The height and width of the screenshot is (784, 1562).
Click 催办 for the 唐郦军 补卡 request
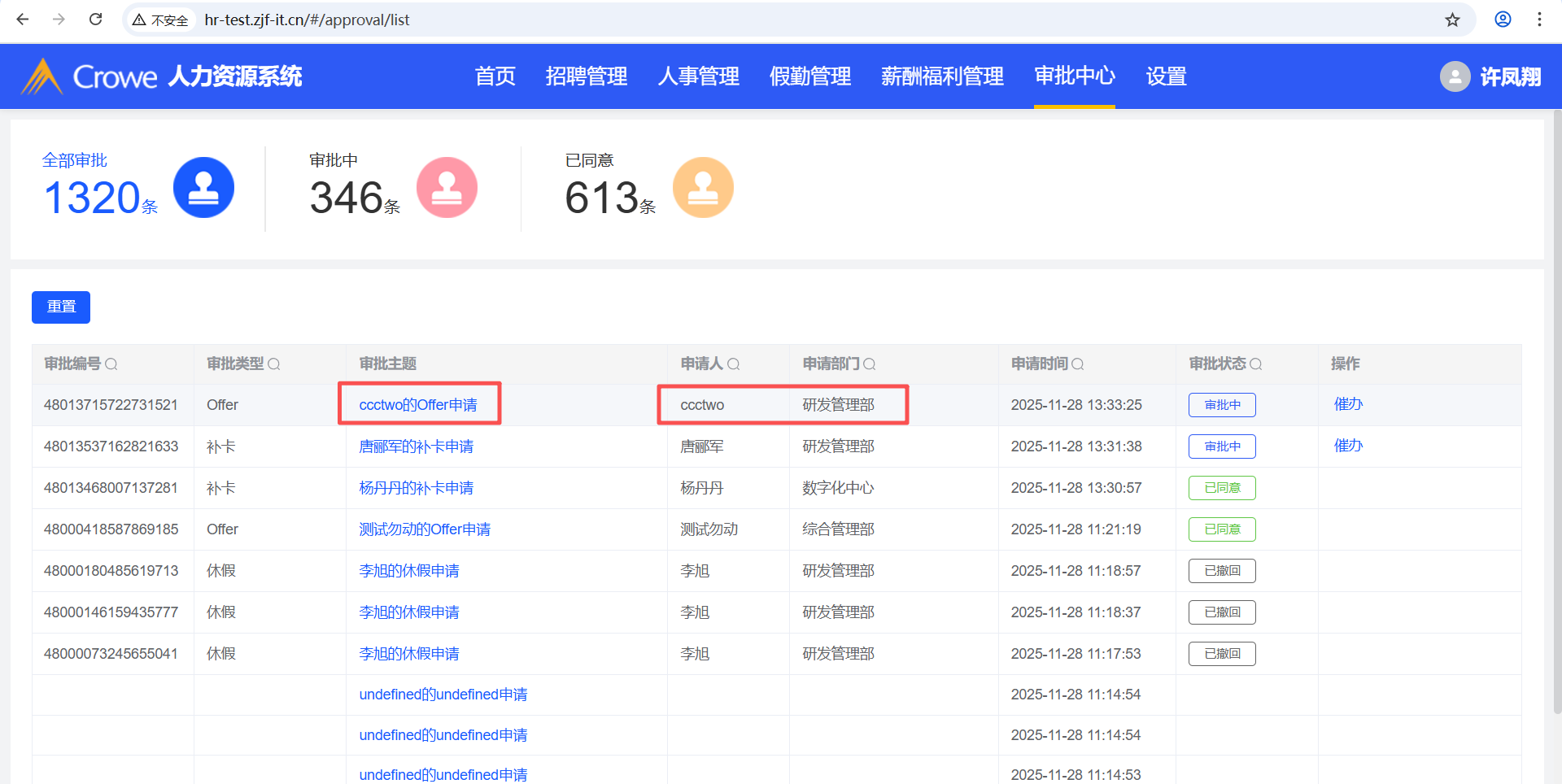pyautogui.click(x=1348, y=446)
